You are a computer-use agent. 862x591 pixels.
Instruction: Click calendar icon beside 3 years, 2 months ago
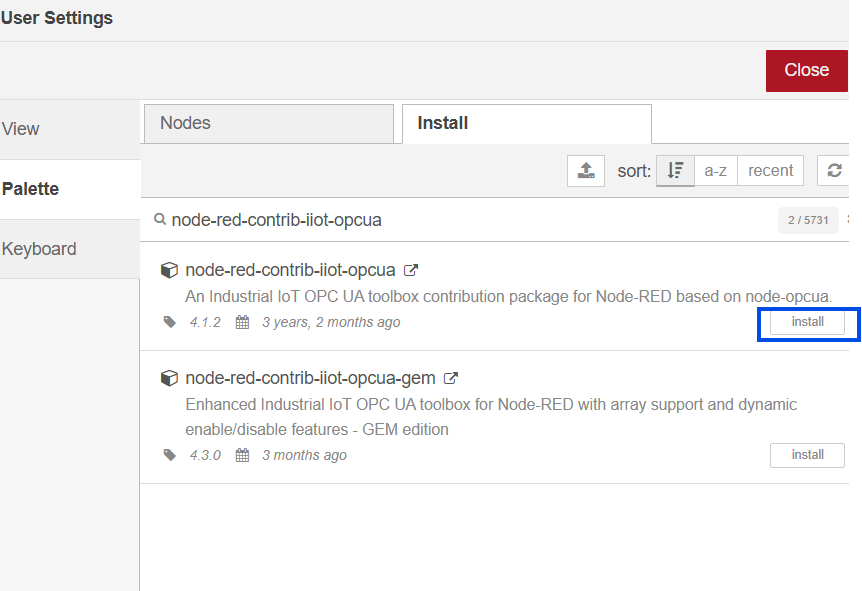click(242, 322)
